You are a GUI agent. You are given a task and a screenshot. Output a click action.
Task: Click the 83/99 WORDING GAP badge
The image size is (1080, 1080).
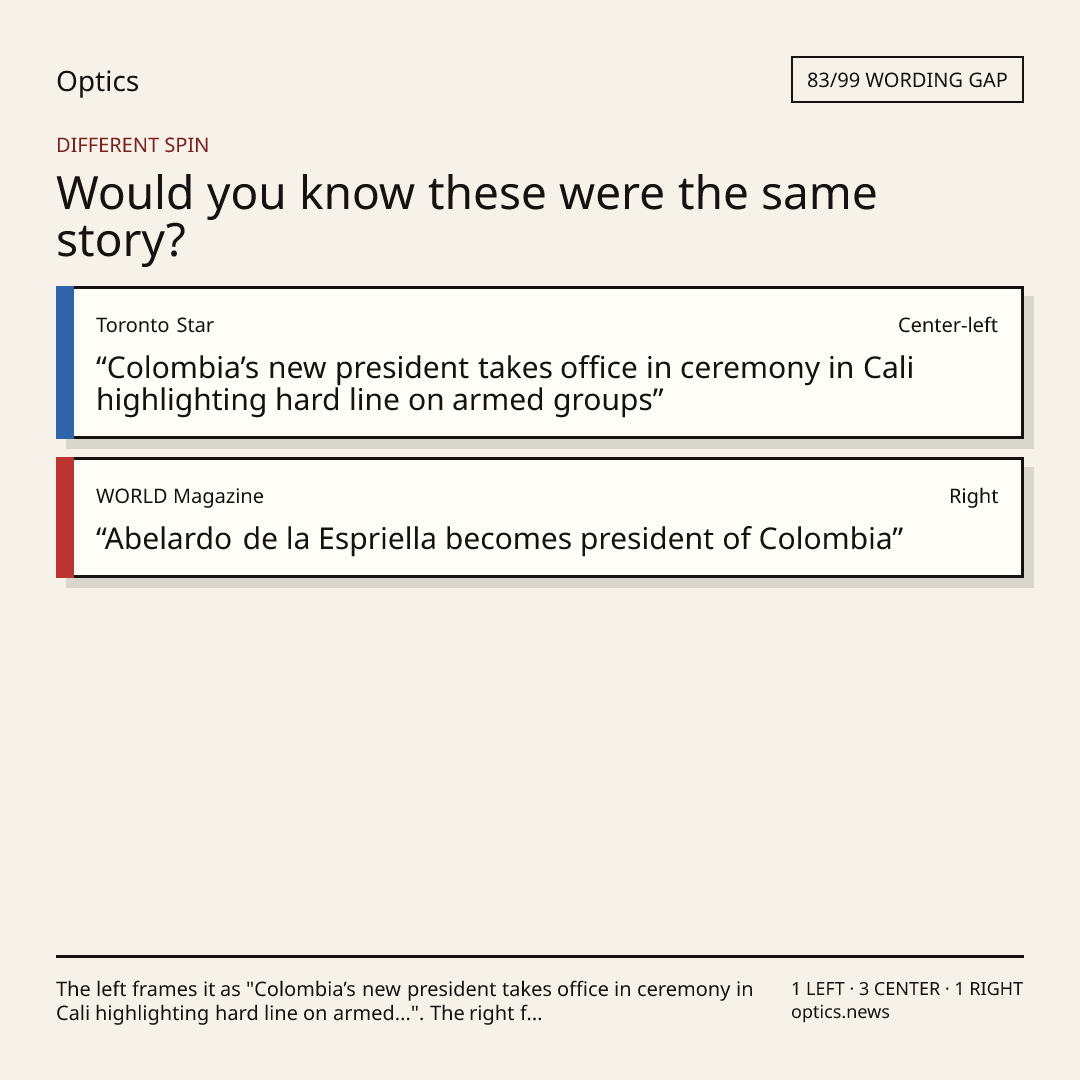tap(907, 80)
